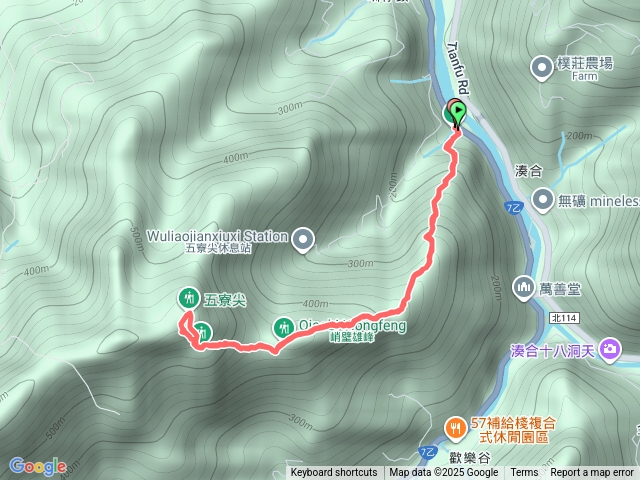The height and width of the screenshot is (480, 640).
Task: Click Report a map error link
Action: tap(591, 473)
